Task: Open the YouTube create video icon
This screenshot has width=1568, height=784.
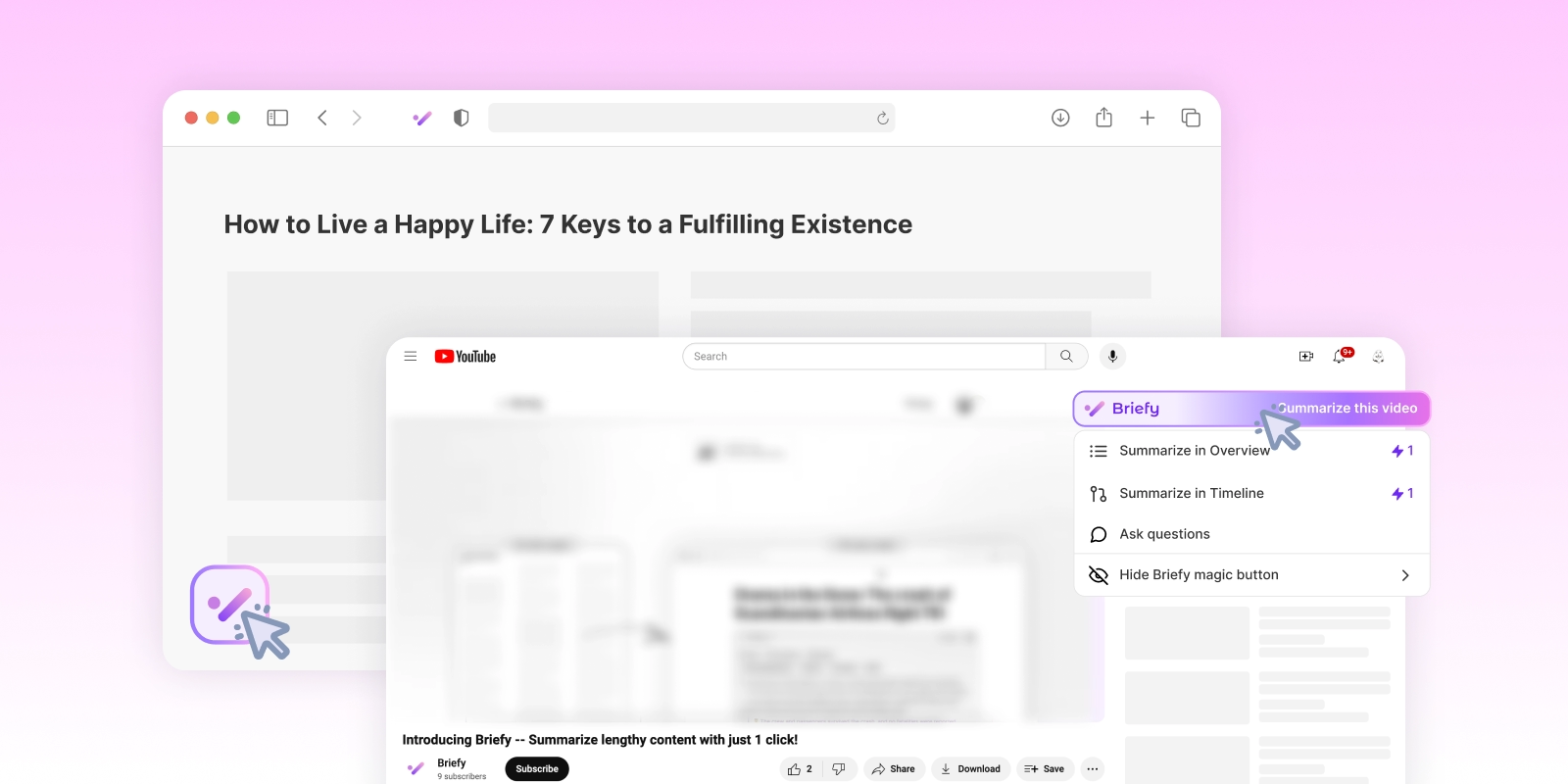Action: 1306,357
